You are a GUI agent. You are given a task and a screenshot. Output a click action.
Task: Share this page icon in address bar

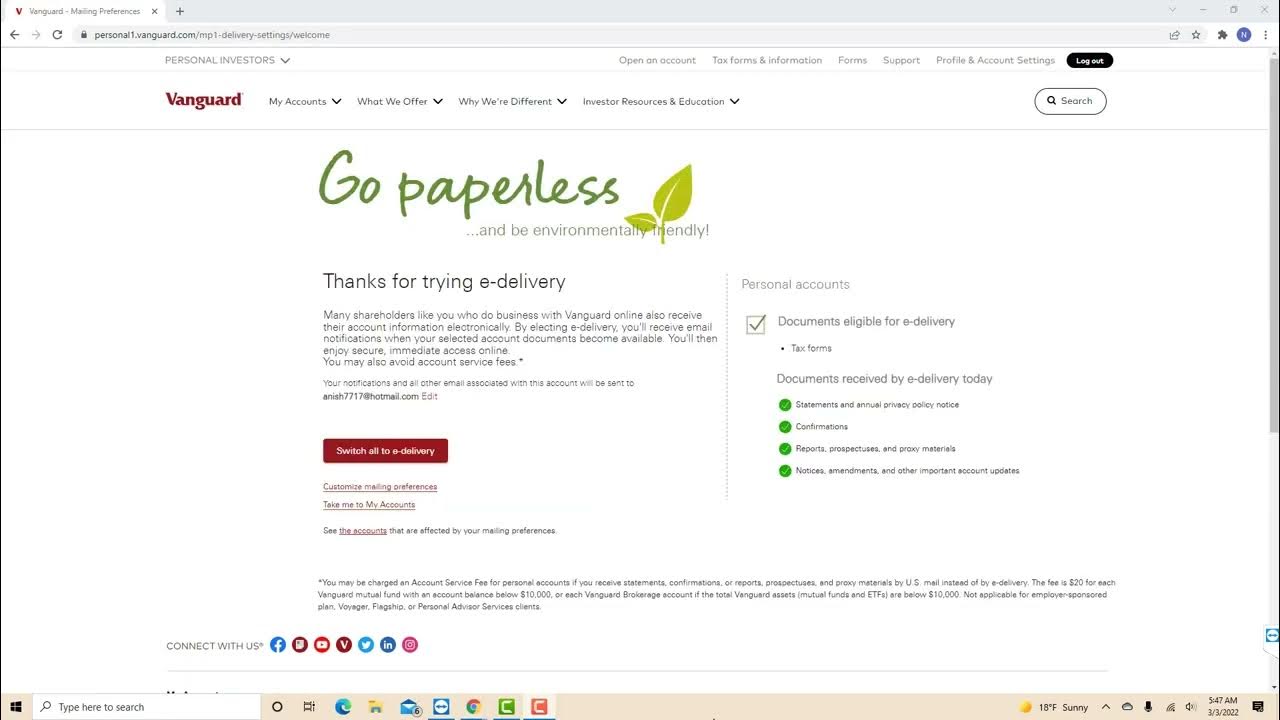(x=1174, y=34)
